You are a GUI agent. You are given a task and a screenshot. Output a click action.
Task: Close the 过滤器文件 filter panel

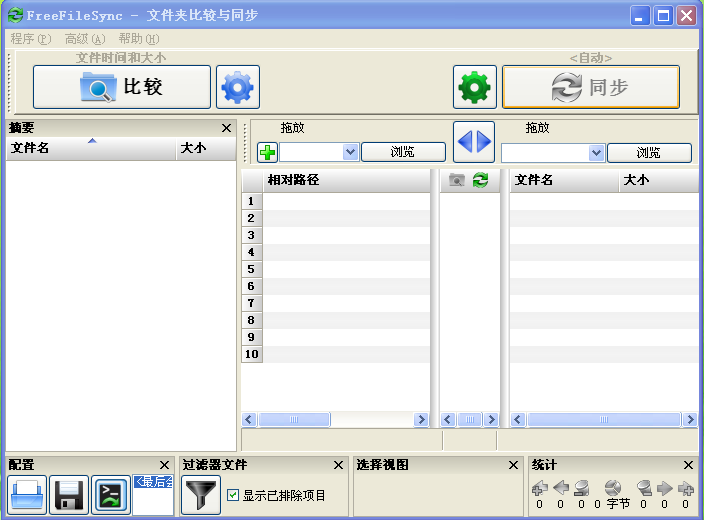(339, 465)
